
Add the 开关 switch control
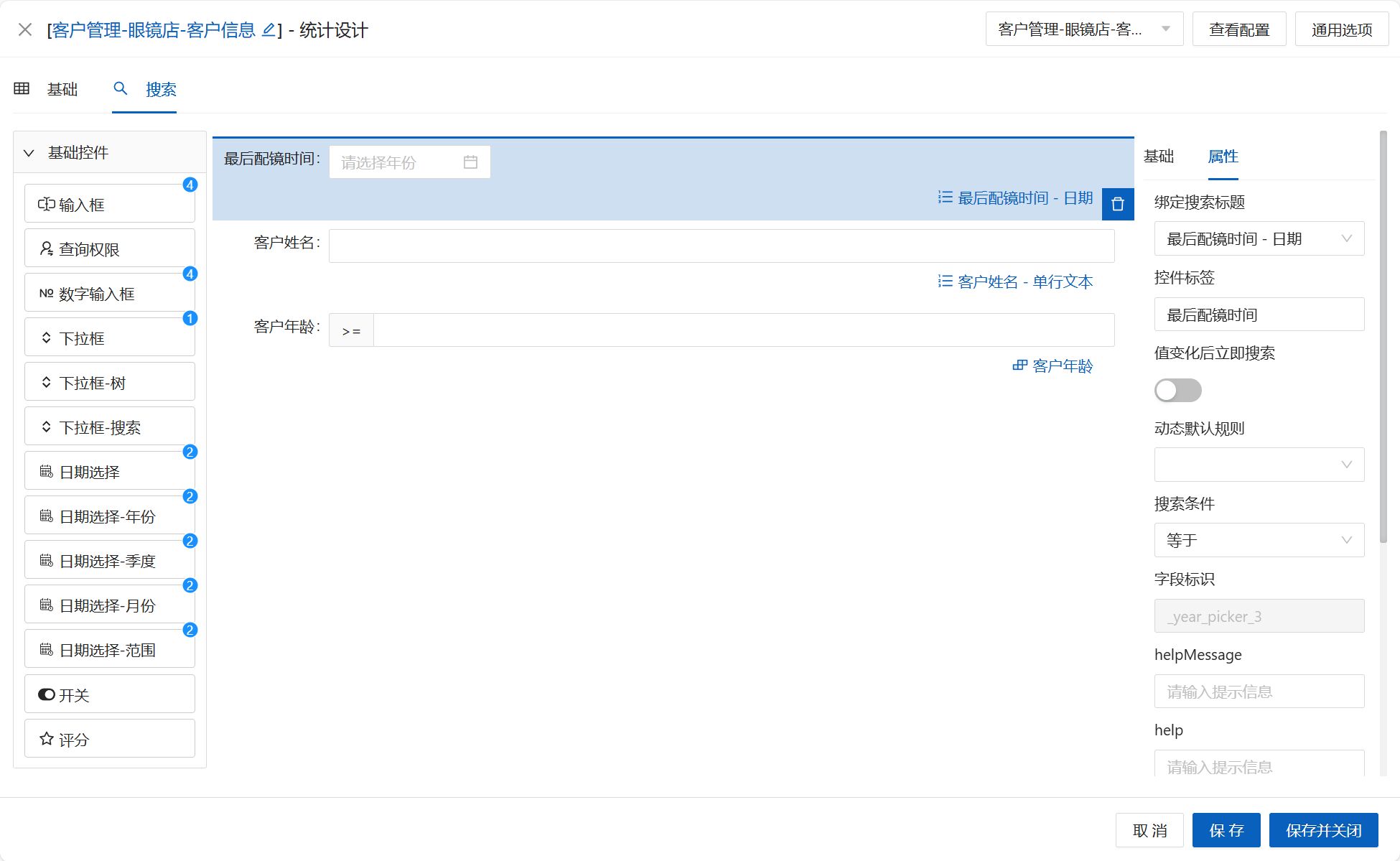coord(110,694)
